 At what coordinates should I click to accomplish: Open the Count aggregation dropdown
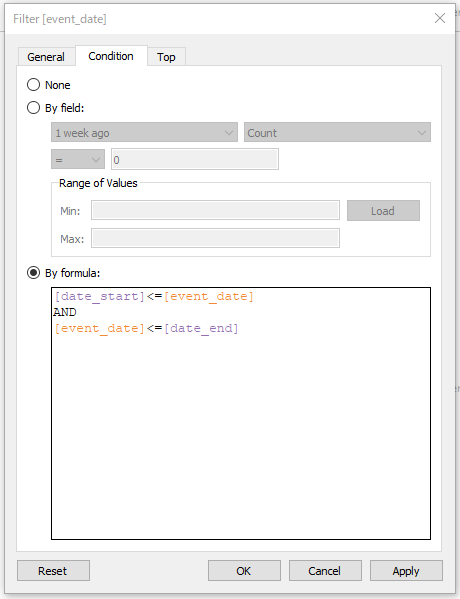point(337,133)
